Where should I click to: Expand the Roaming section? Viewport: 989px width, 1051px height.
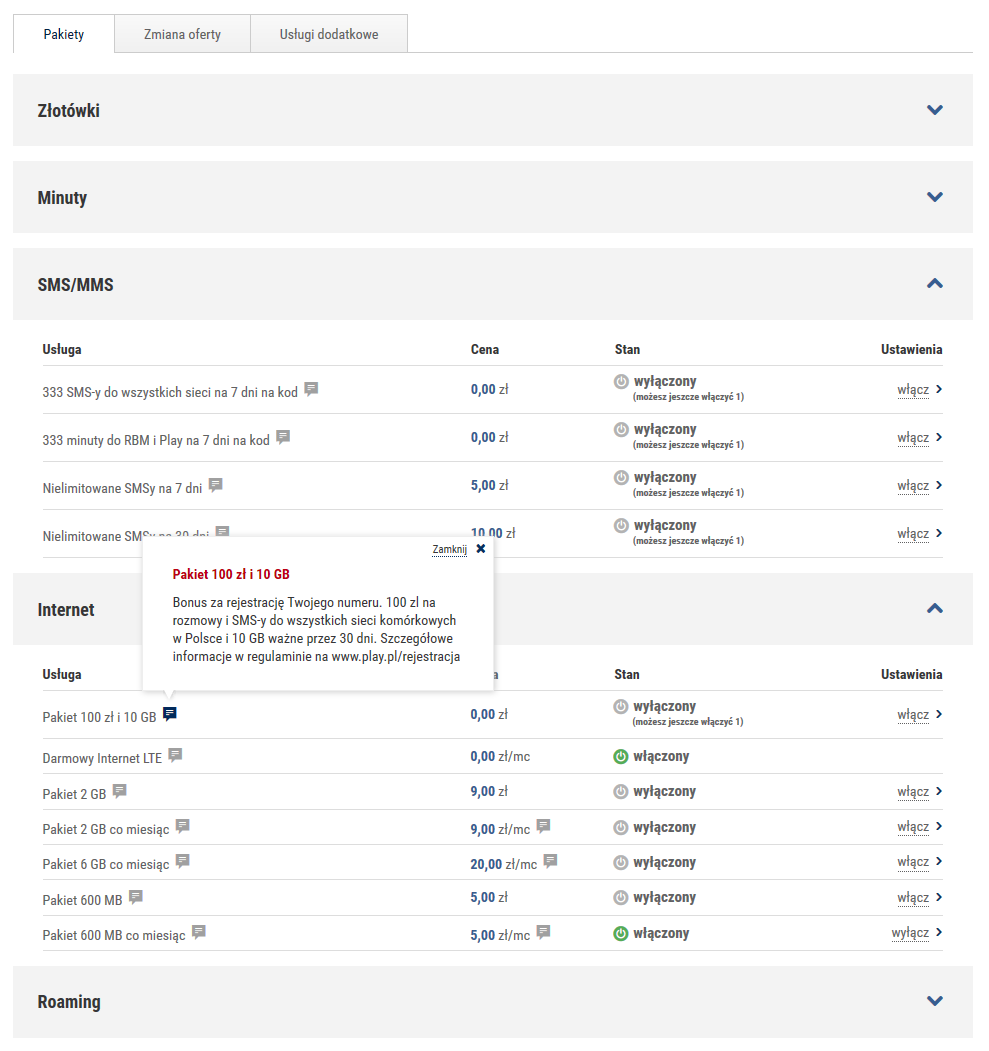pyautogui.click(x=934, y=1001)
